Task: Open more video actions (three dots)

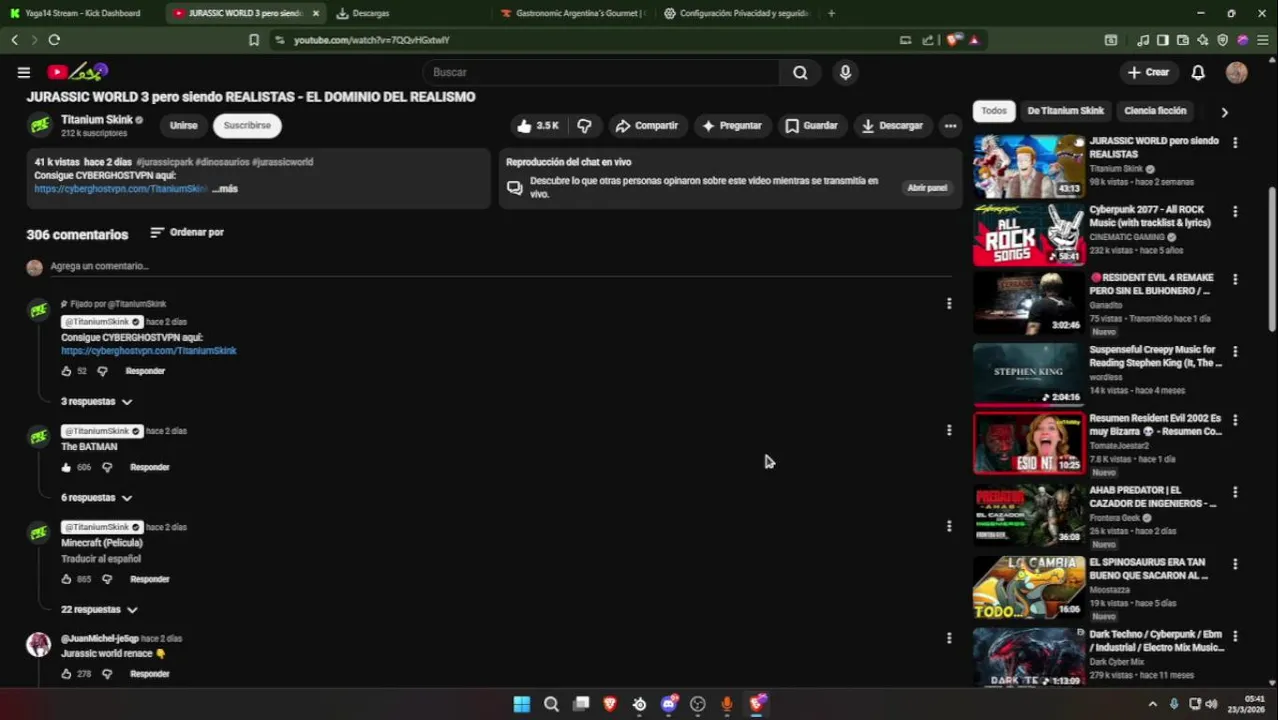Action: (x=950, y=126)
